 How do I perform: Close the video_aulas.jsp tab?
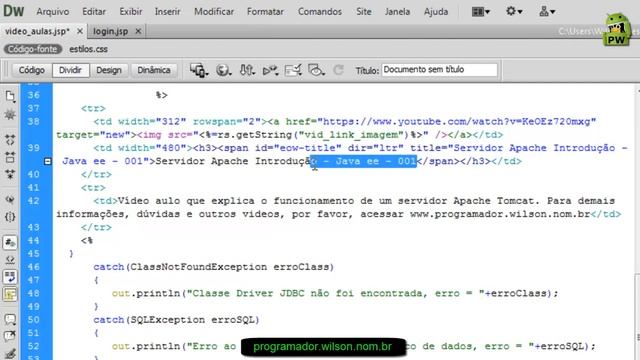coord(80,31)
